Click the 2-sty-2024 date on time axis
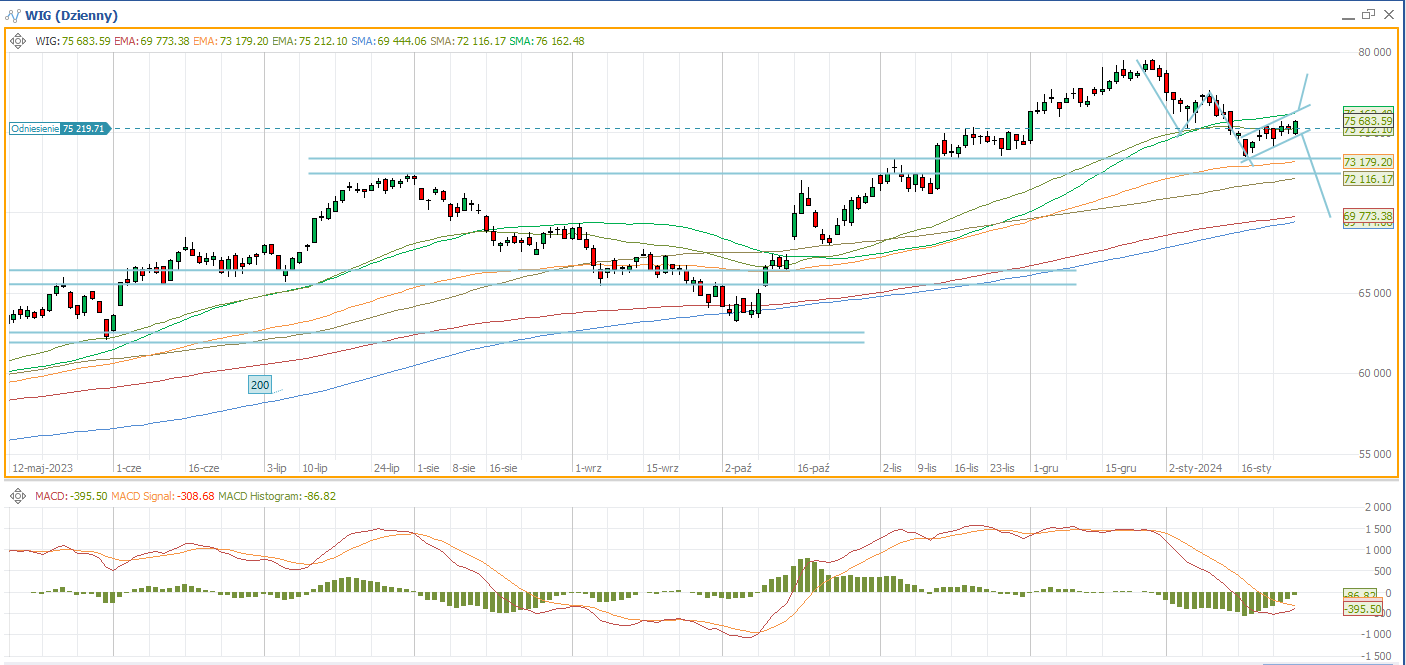Viewport: 1406px width, 665px height. pos(1195,468)
